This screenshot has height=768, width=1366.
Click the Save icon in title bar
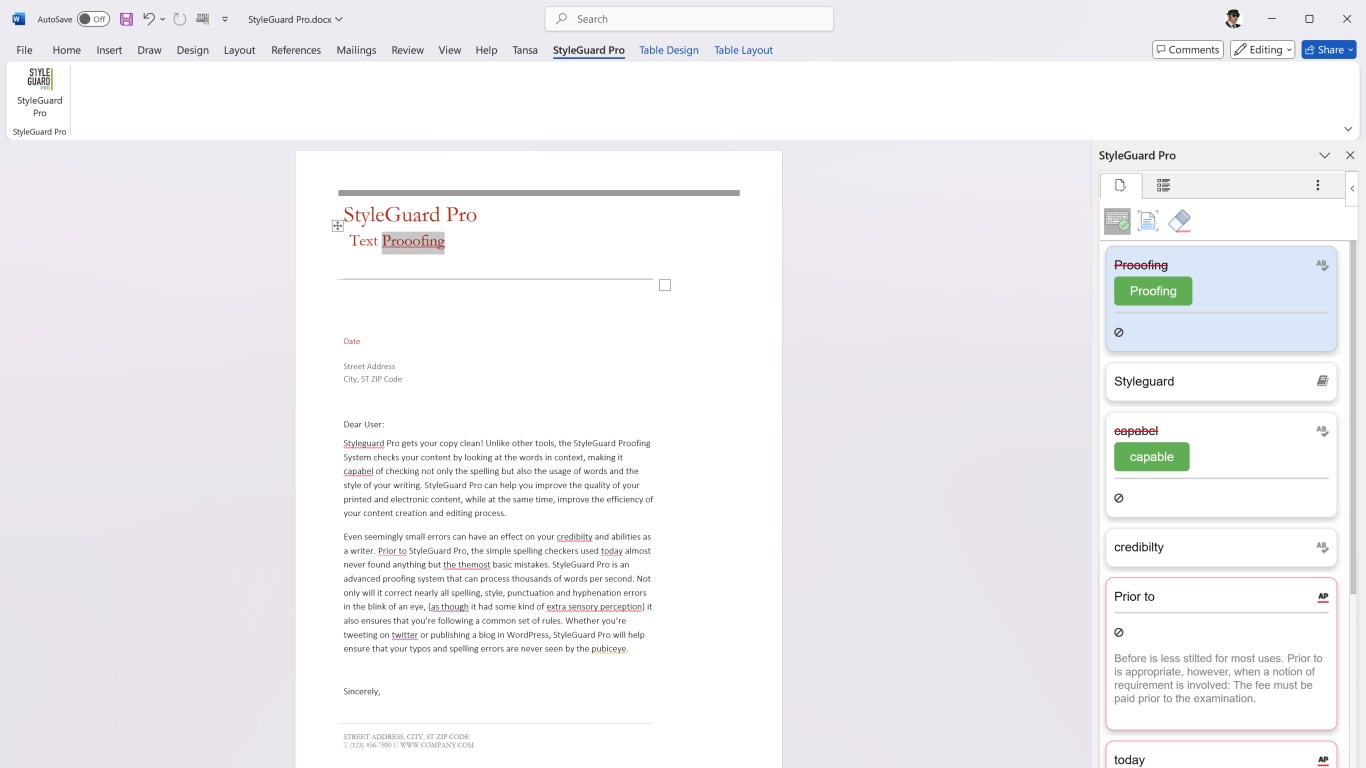[x=126, y=19]
